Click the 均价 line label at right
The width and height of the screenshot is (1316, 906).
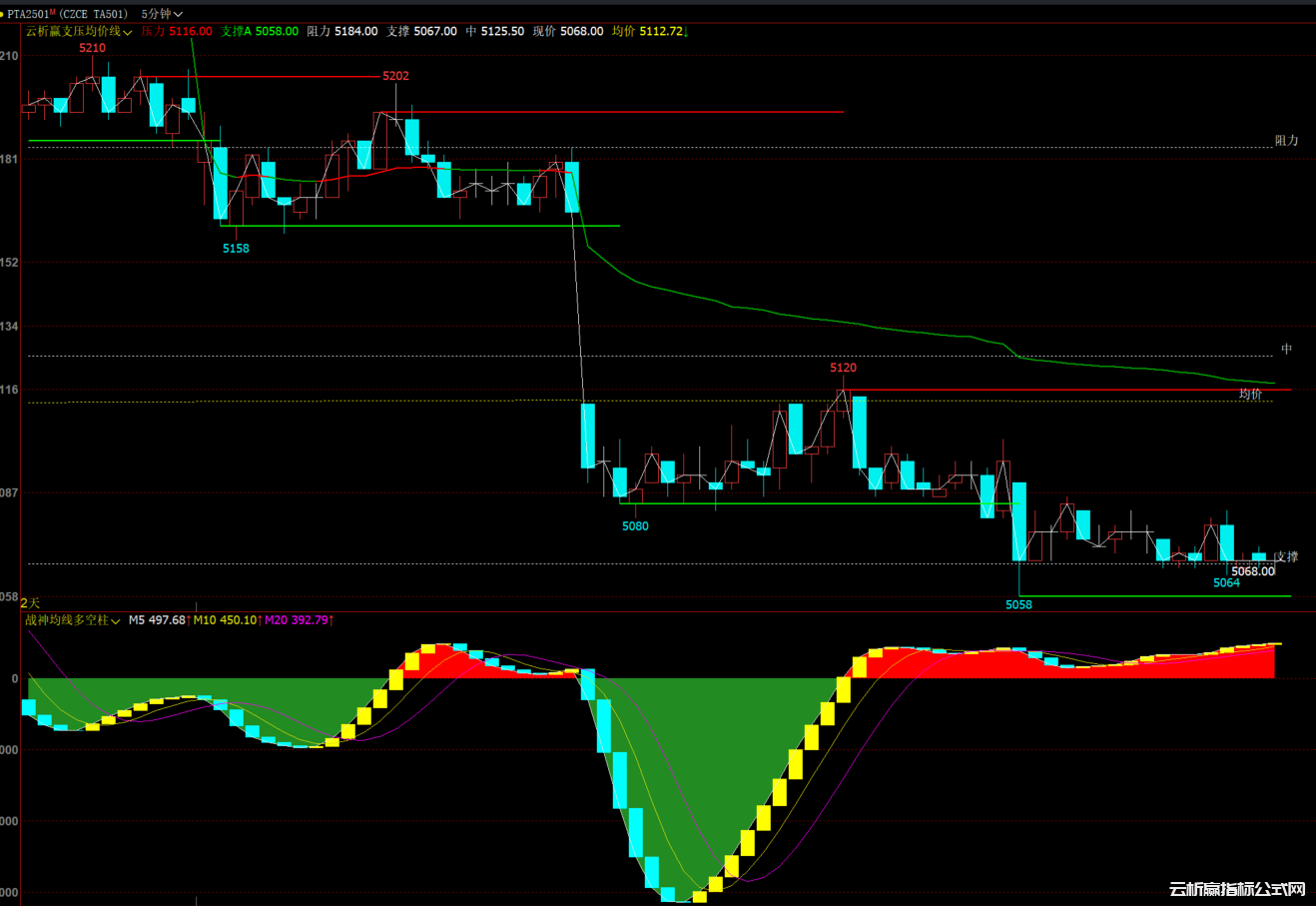tap(1250, 395)
